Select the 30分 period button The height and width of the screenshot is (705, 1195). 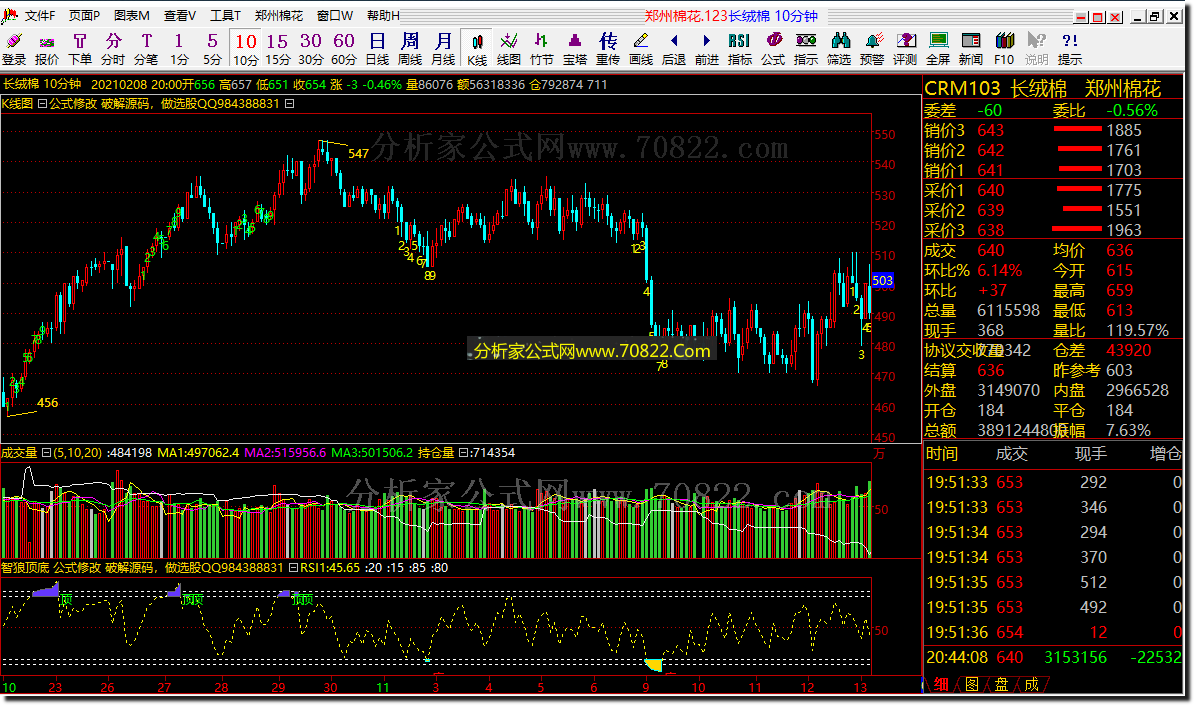pyautogui.click(x=310, y=49)
